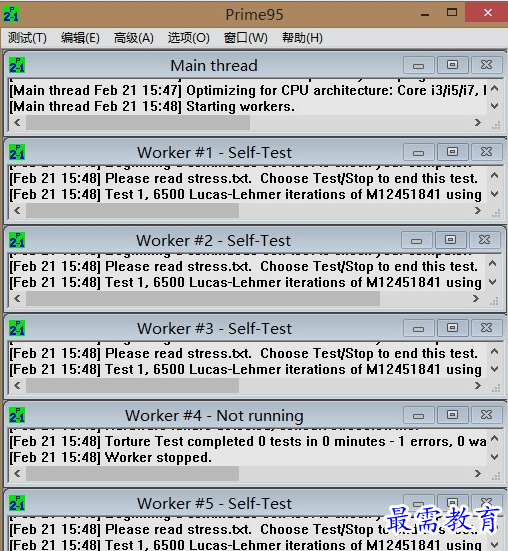
Task: Close the Worker #2 child window
Action: click(484, 240)
